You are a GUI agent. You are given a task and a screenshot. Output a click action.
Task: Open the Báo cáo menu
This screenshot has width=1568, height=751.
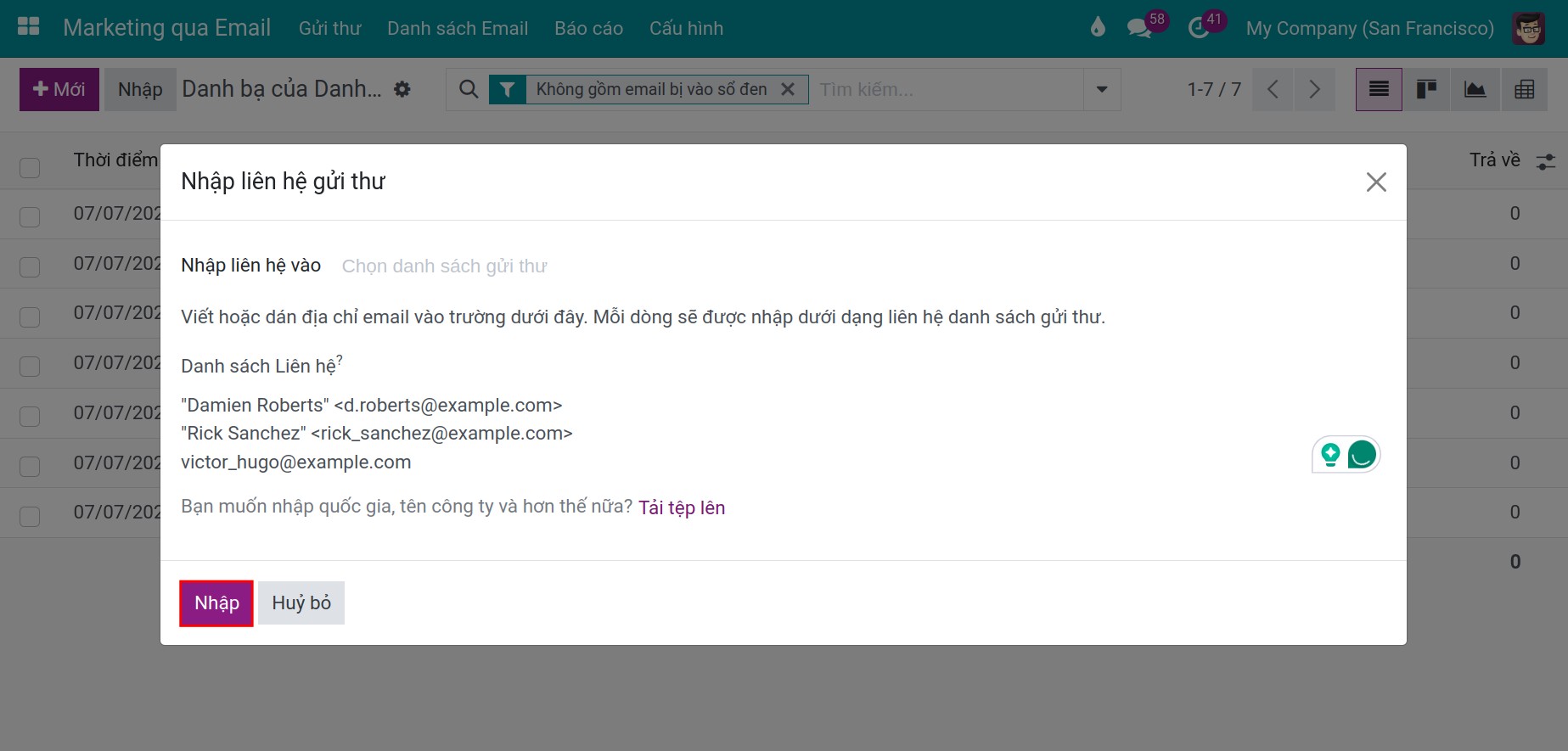(588, 28)
